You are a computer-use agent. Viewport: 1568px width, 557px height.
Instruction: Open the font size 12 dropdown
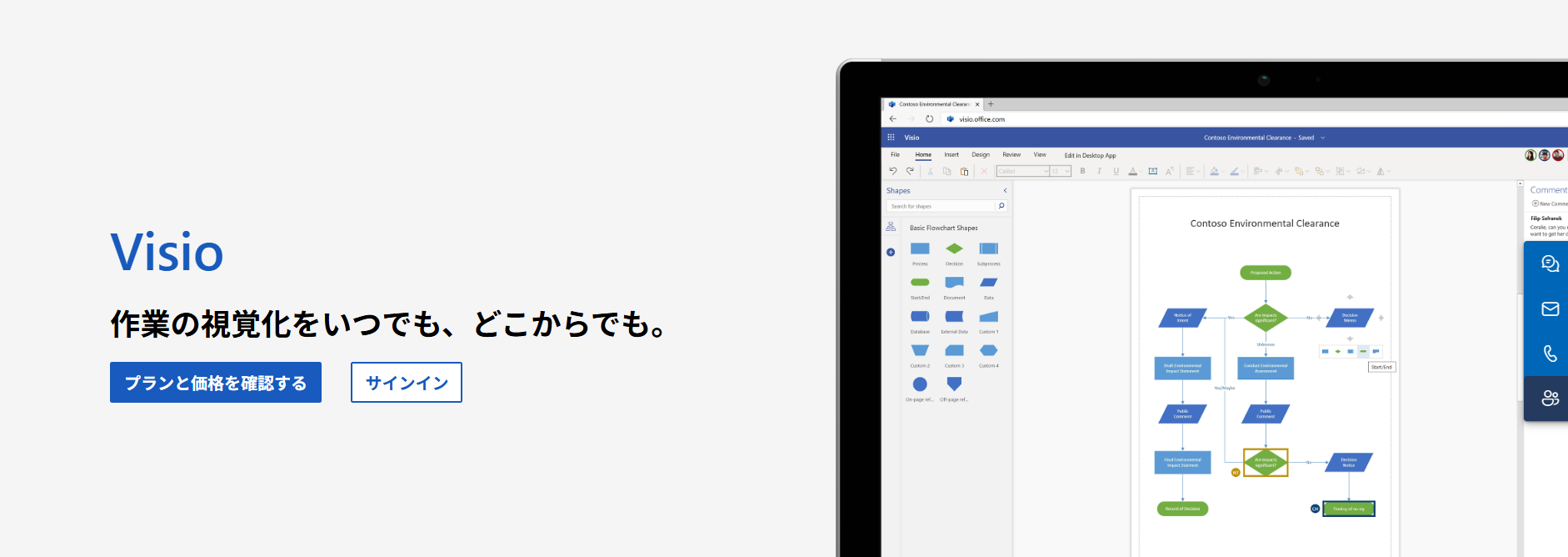click(1060, 171)
